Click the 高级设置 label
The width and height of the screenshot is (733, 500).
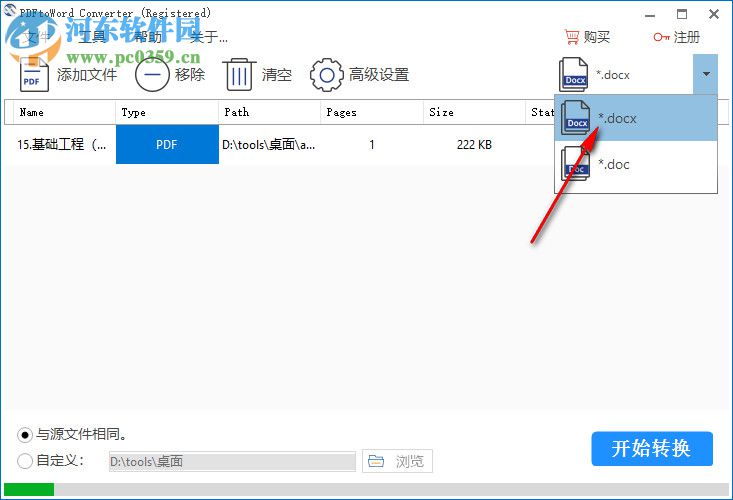click(379, 75)
